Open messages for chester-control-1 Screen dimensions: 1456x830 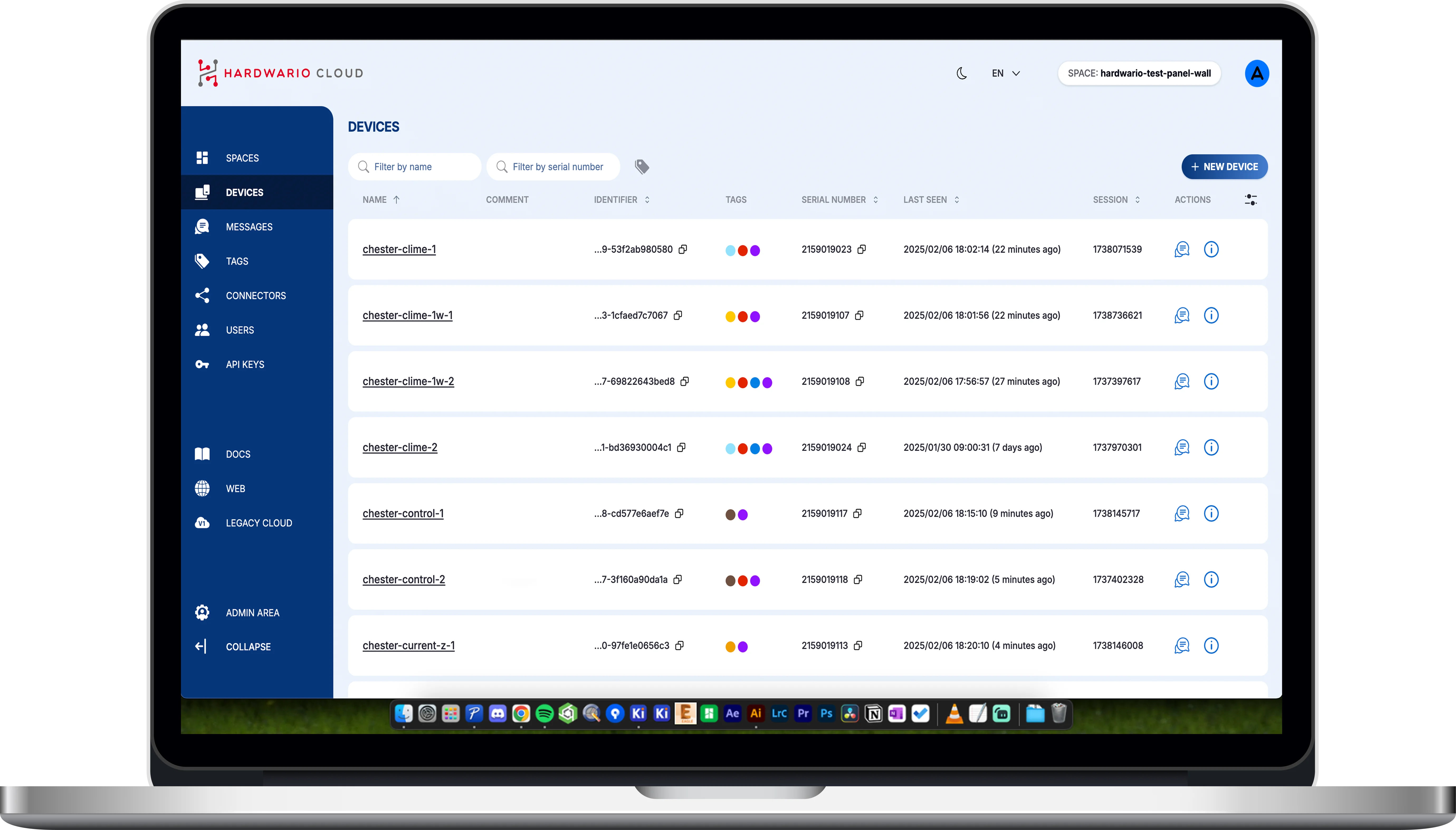click(1182, 514)
